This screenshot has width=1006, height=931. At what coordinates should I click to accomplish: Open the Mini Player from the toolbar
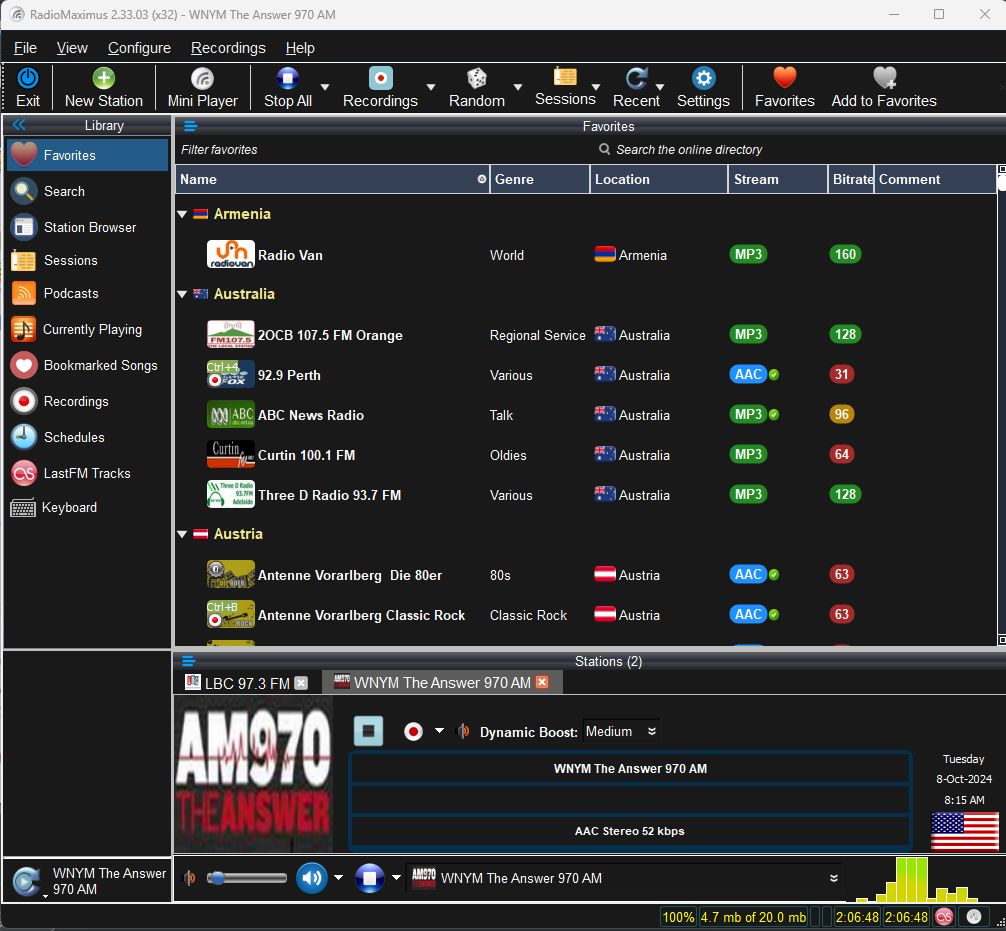pyautogui.click(x=202, y=88)
